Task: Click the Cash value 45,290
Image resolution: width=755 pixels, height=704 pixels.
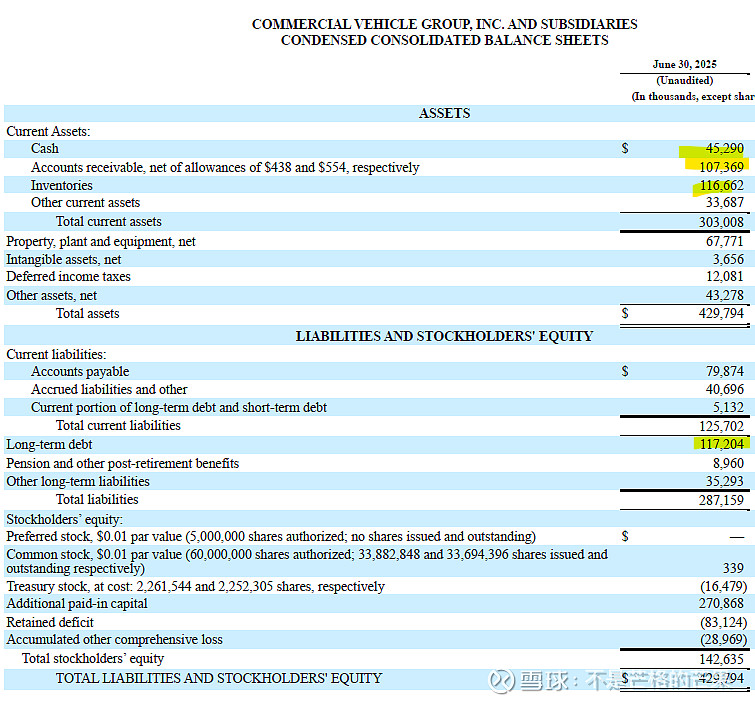Action: (x=724, y=148)
